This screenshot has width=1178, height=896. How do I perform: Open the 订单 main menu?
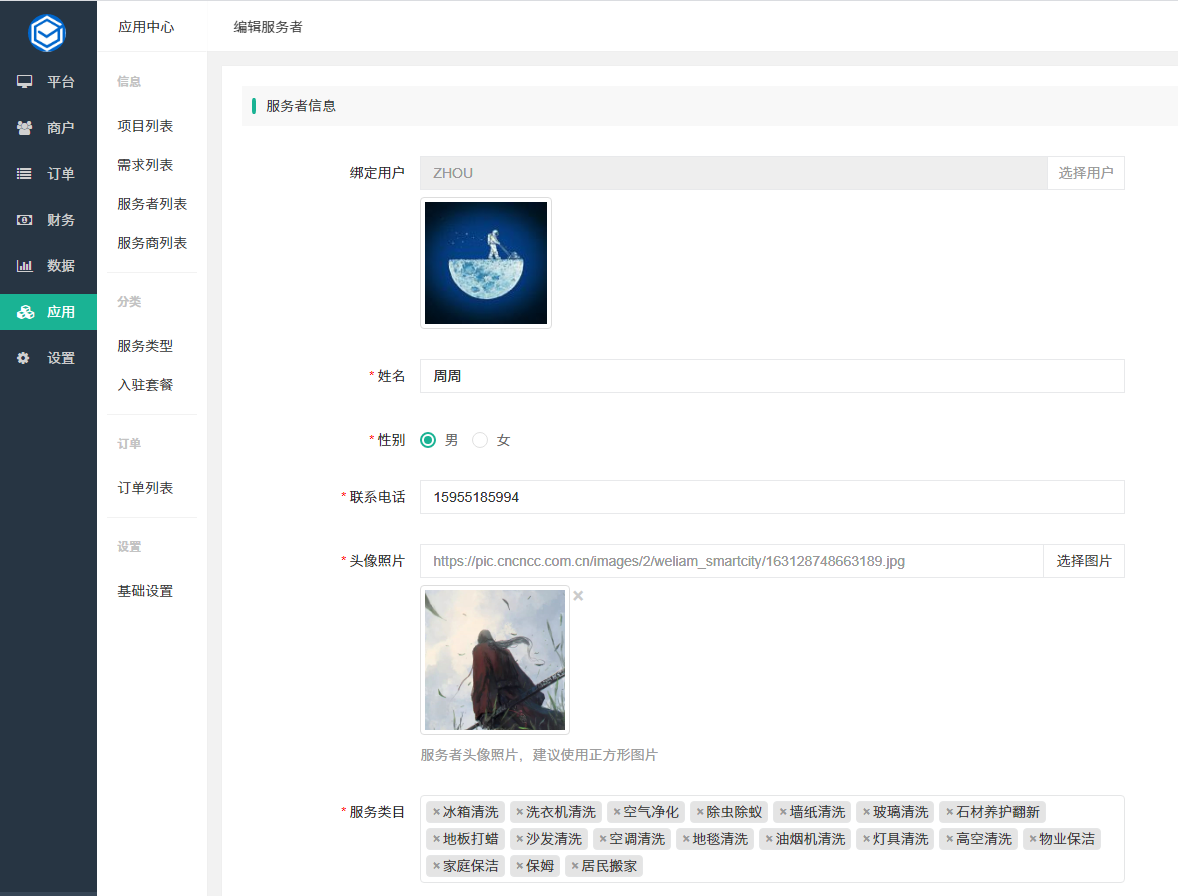tap(48, 173)
